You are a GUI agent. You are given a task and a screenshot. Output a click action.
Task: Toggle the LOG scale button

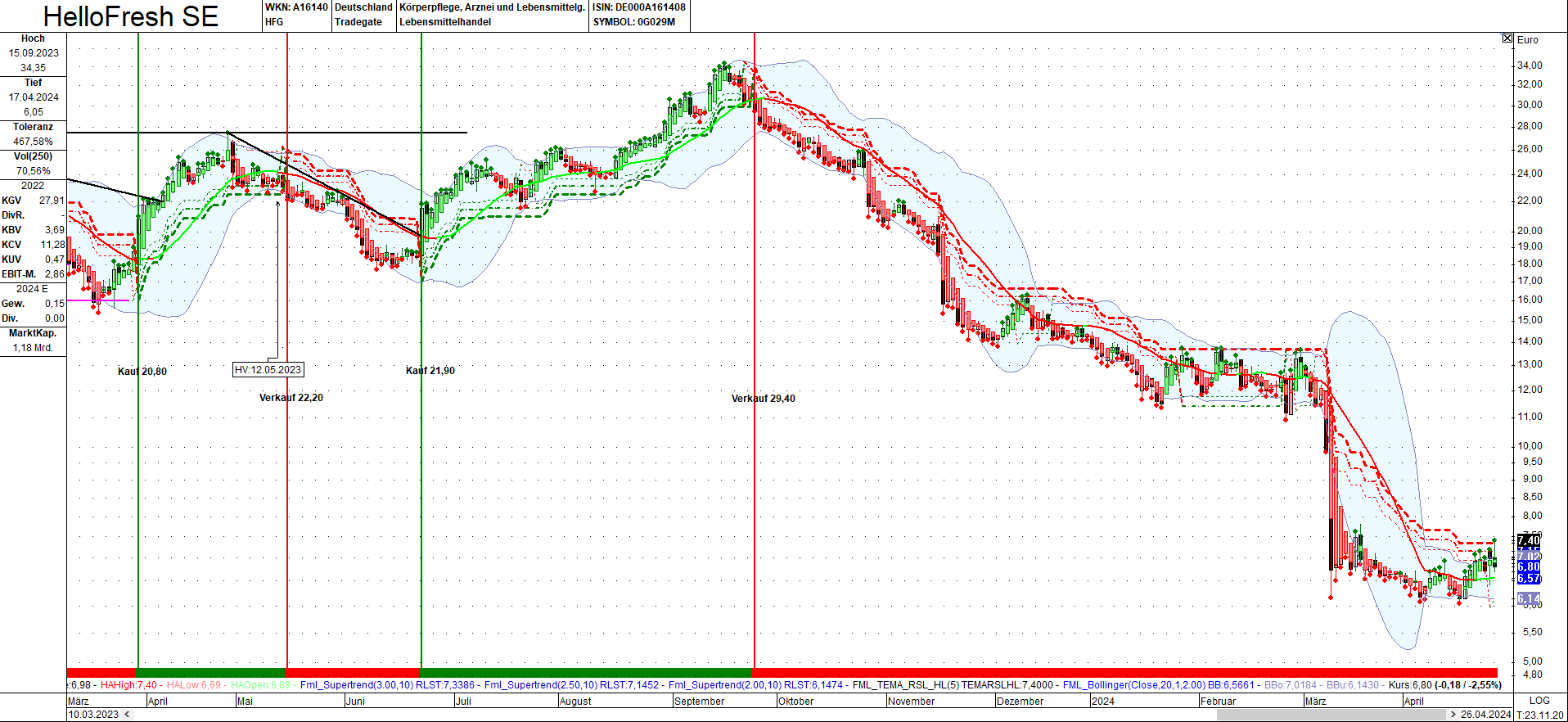pyautogui.click(x=1539, y=701)
